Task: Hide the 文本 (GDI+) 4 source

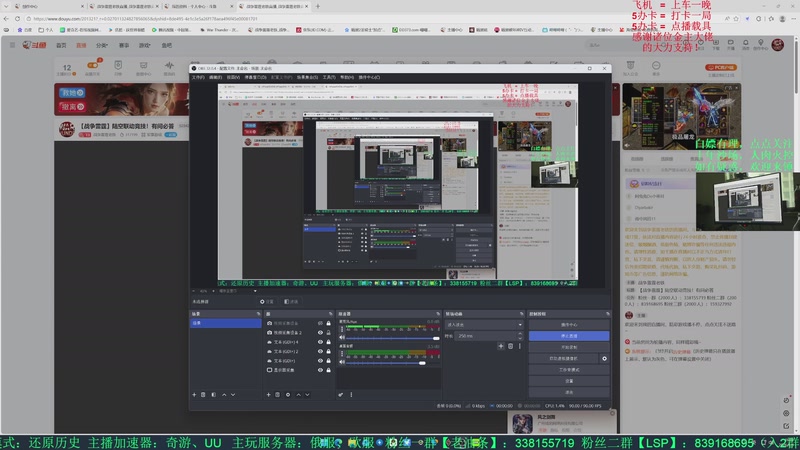Action: pos(320,342)
